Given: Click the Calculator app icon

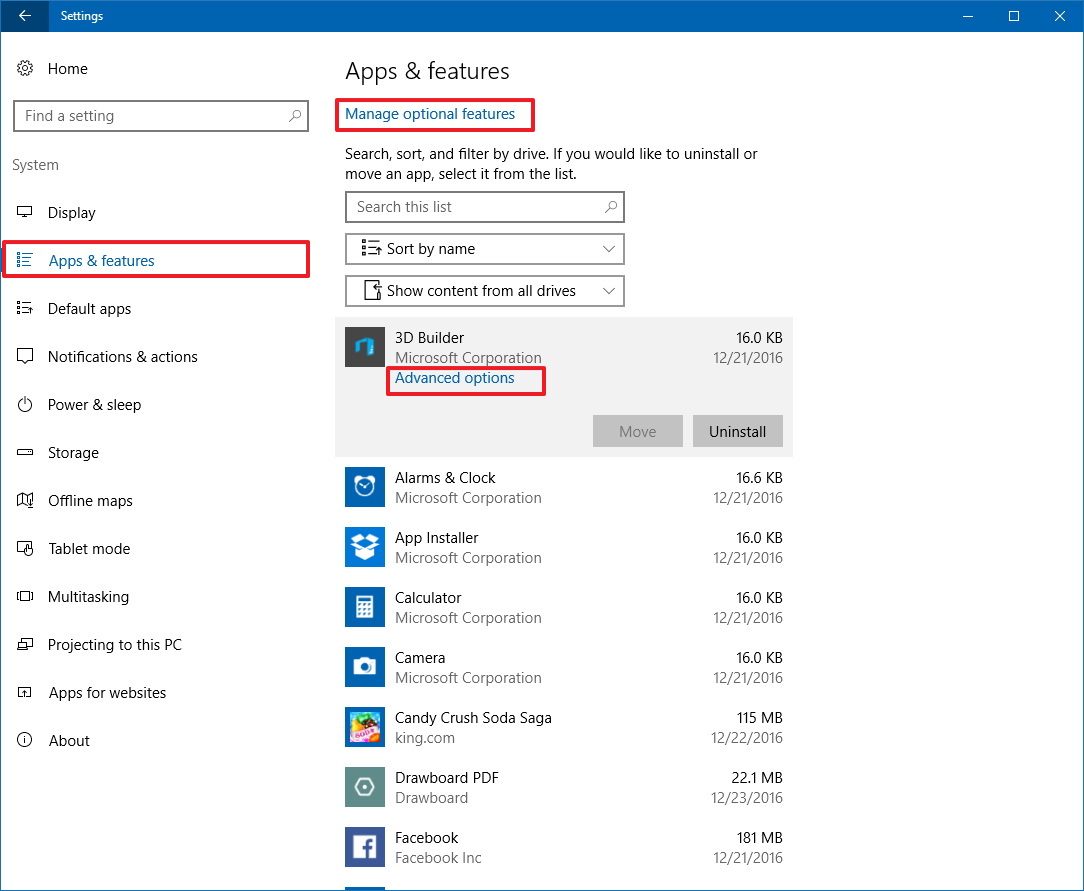Looking at the screenshot, I should click(364, 607).
